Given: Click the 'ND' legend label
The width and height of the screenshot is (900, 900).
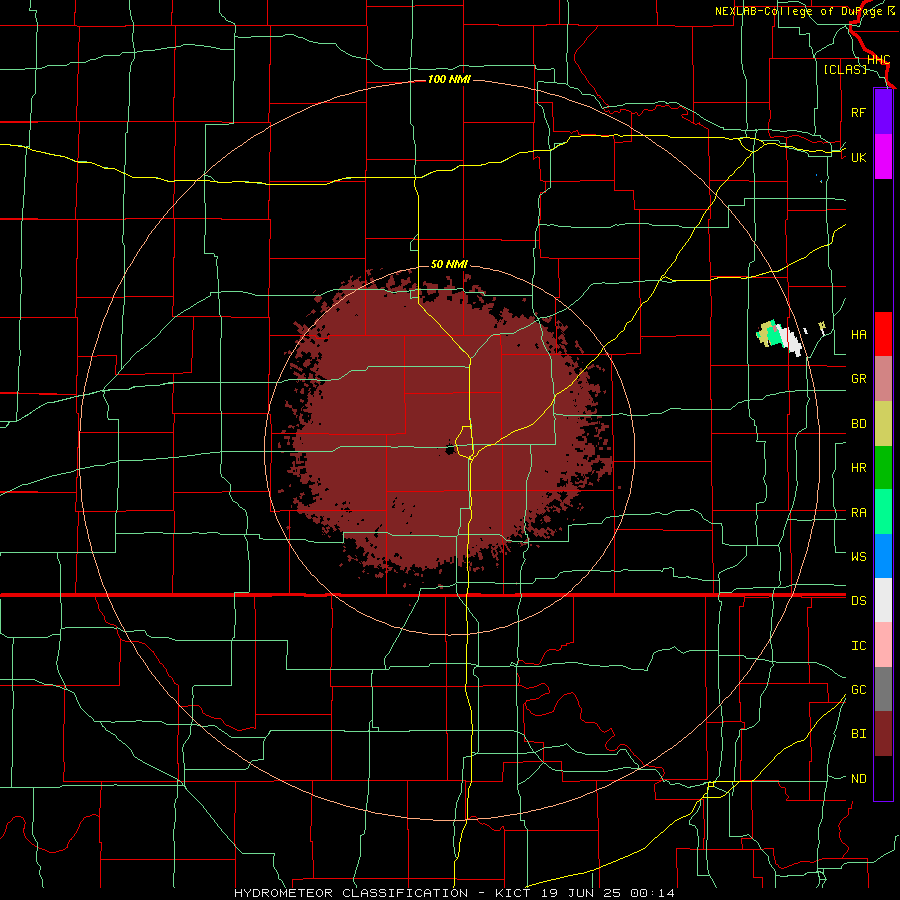Looking at the screenshot, I should pos(858,779).
